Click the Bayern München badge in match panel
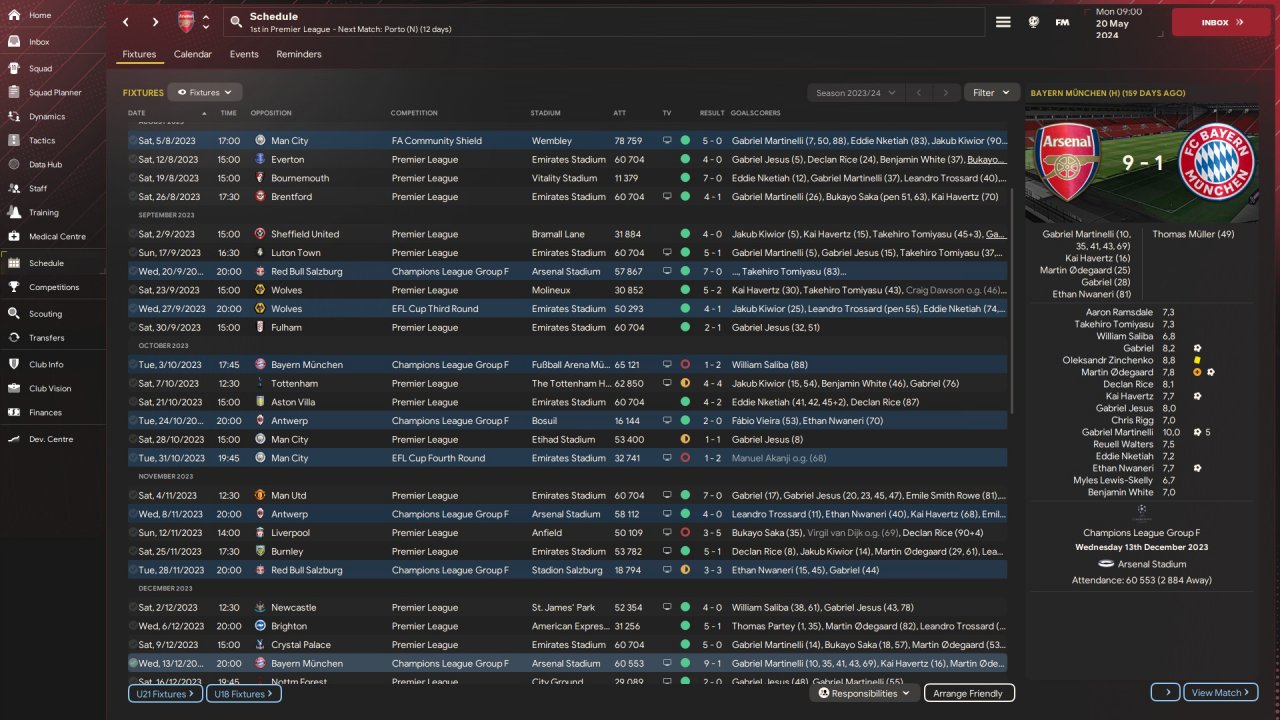 point(1217,162)
